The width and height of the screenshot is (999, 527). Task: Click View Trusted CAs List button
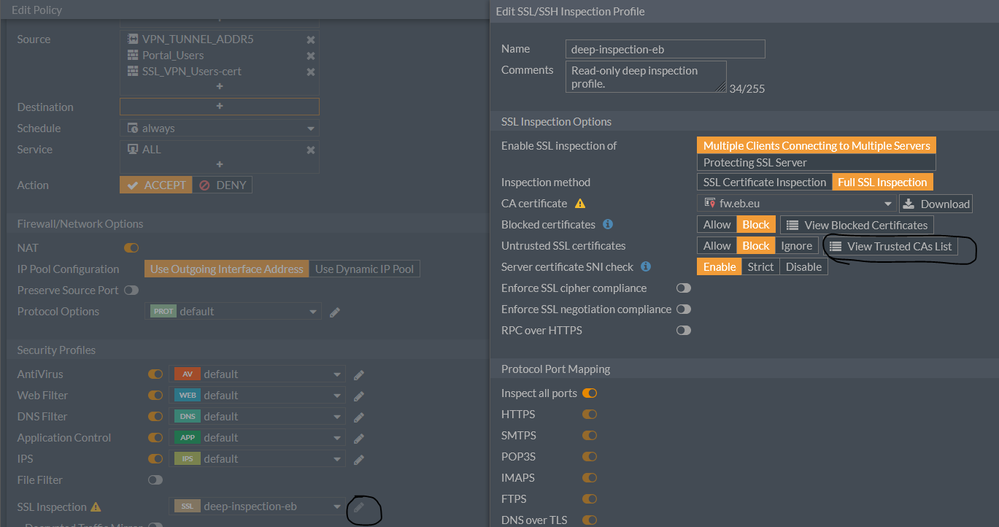coord(889,246)
